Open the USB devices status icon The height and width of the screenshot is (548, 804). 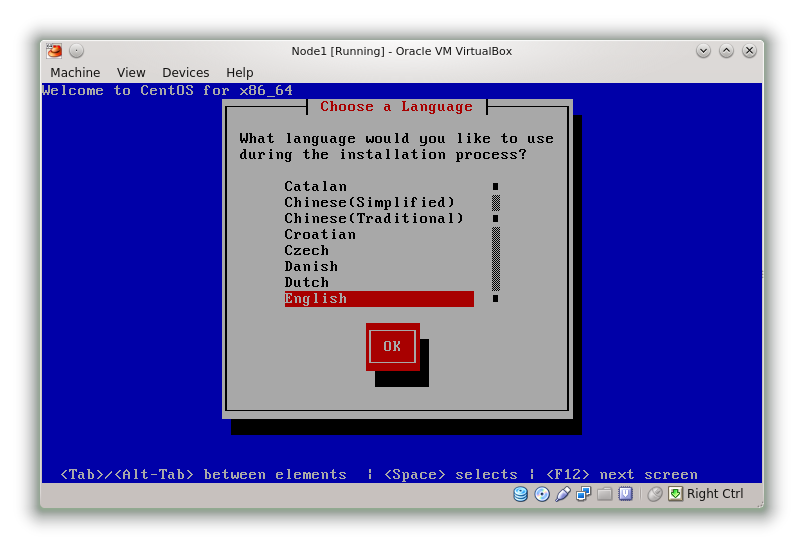tap(563, 494)
